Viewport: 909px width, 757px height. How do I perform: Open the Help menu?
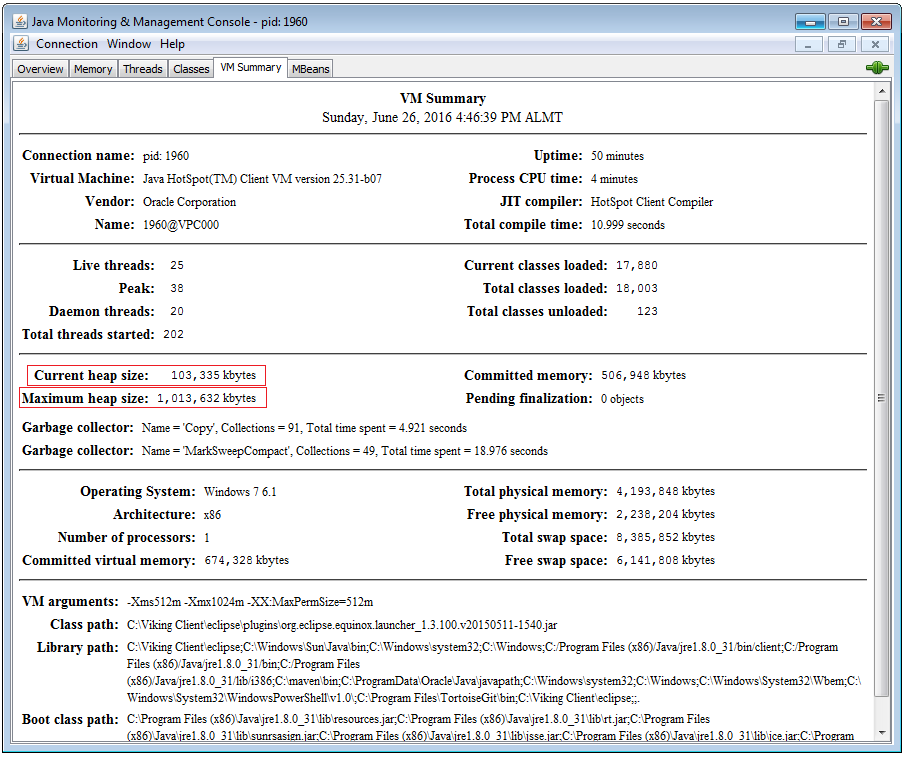[x=172, y=44]
